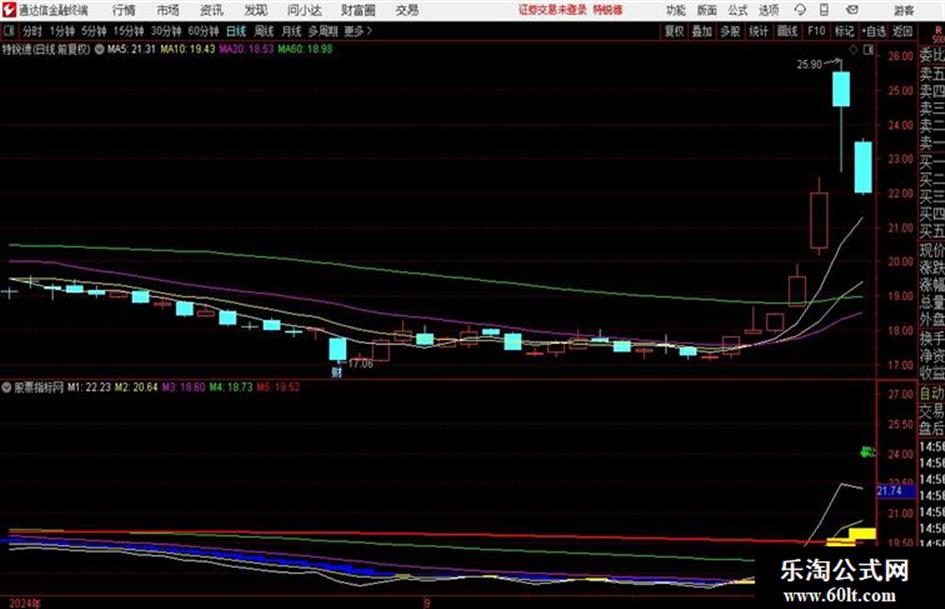Screen dimensions: 945x609
Task: Click the 2024年 date axis label
Action: [25, 603]
